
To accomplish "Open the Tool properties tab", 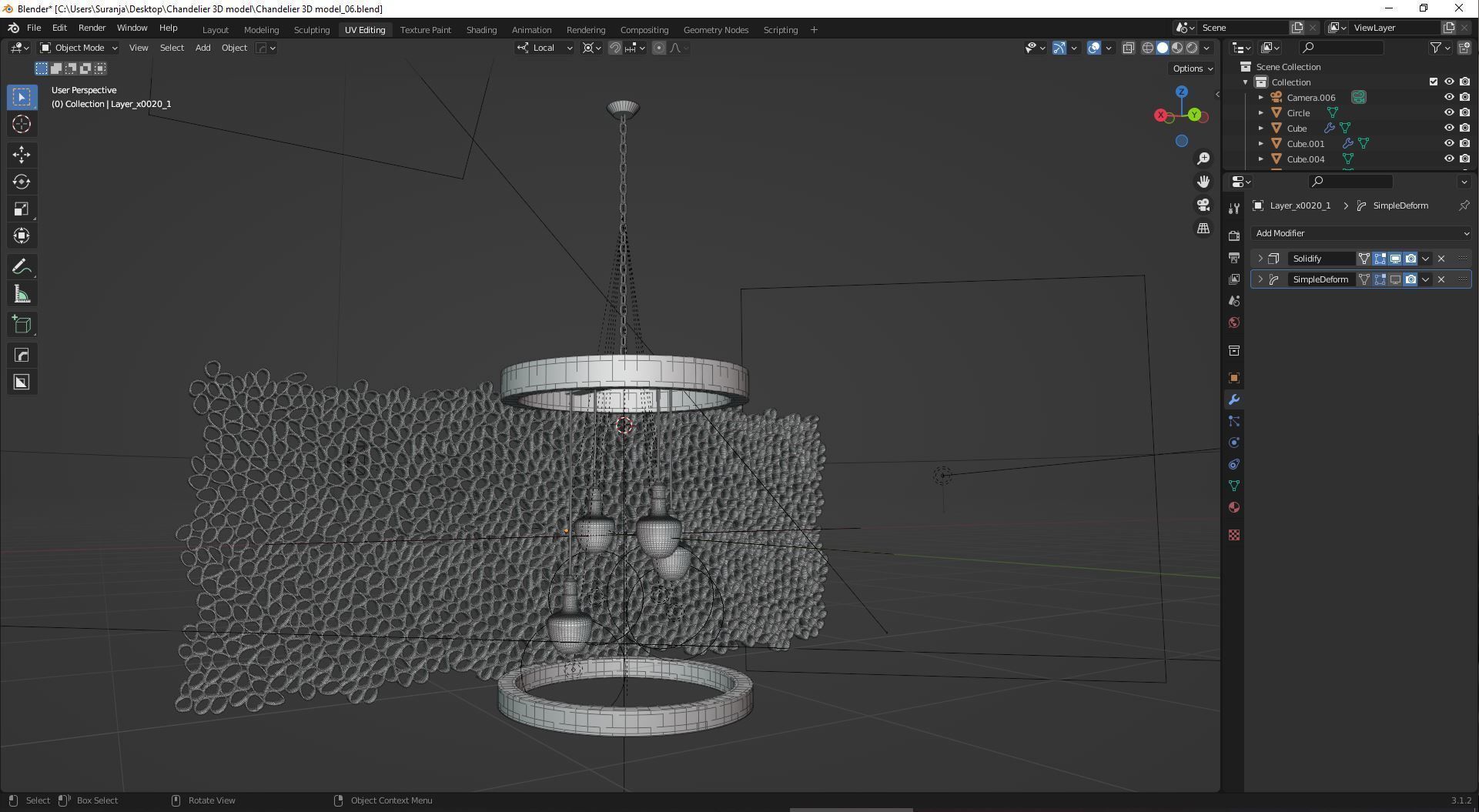I will pyautogui.click(x=1234, y=209).
